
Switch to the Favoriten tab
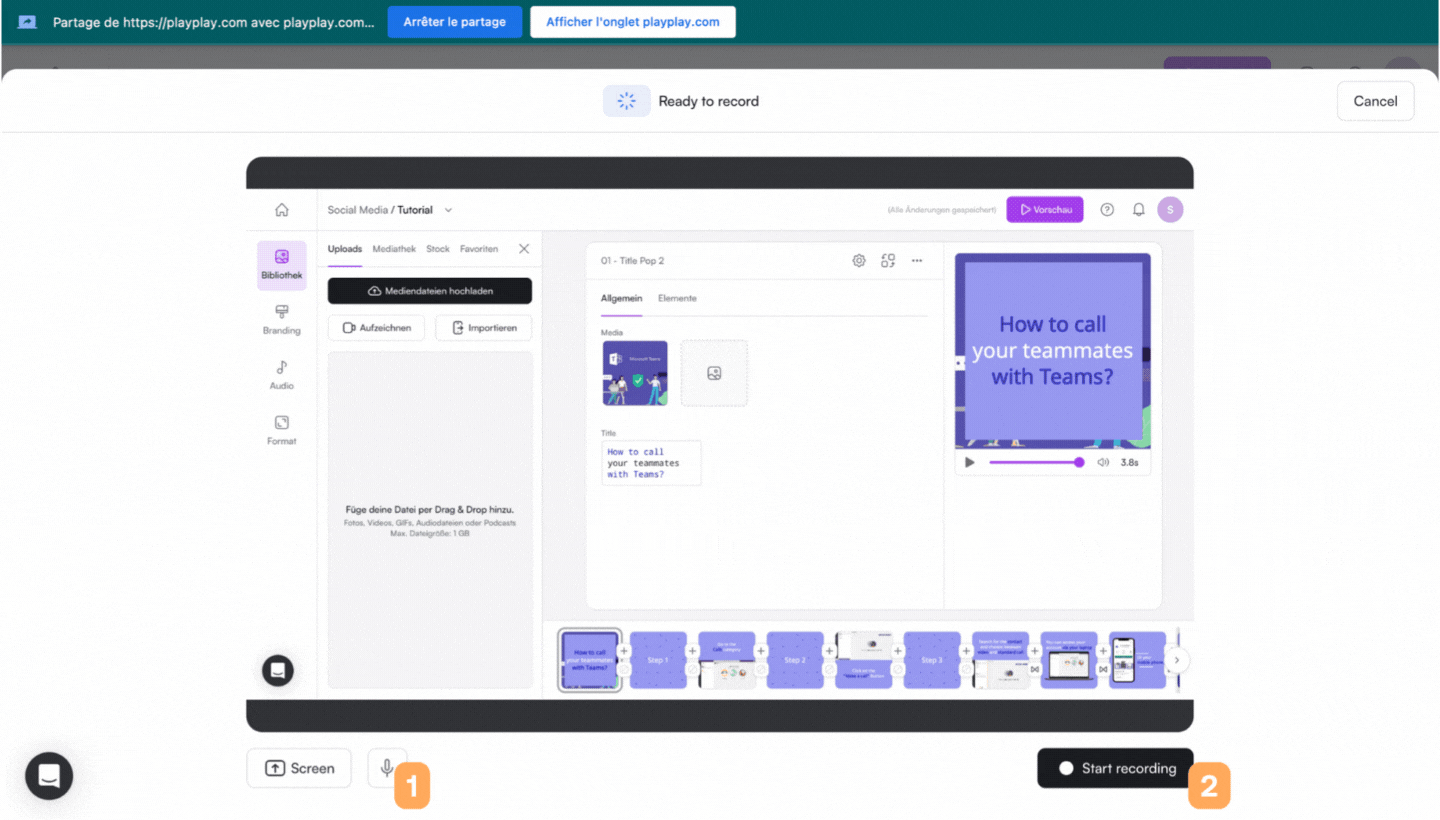click(x=479, y=249)
